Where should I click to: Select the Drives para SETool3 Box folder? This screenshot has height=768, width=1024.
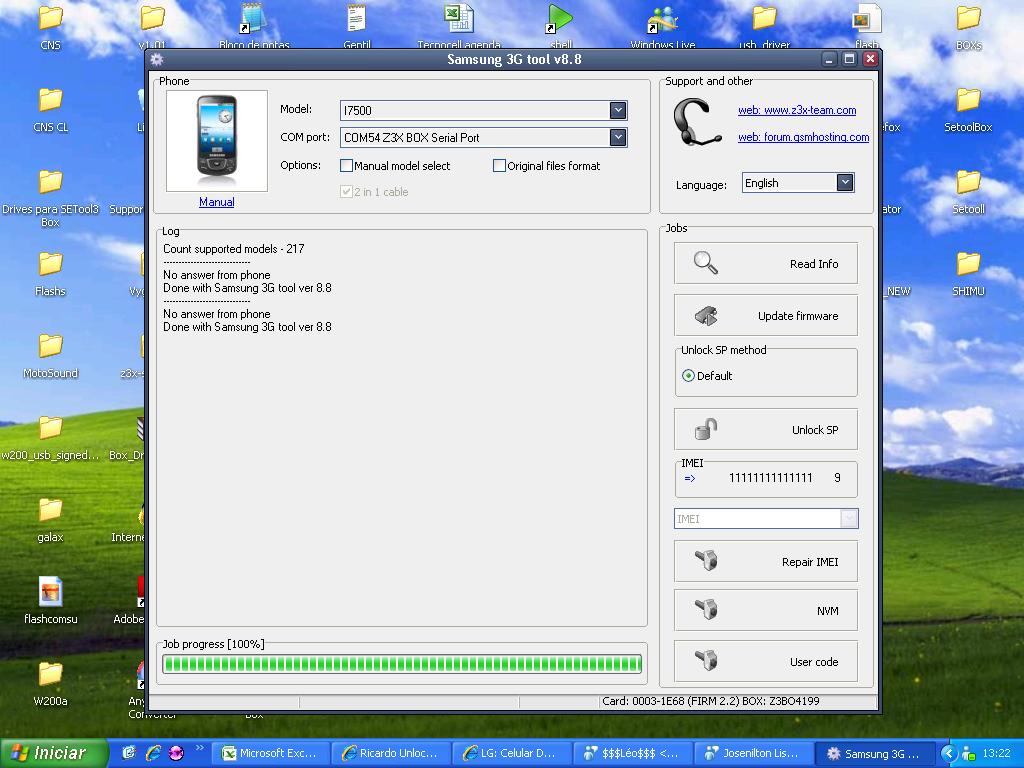pyautogui.click(x=50, y=198)
